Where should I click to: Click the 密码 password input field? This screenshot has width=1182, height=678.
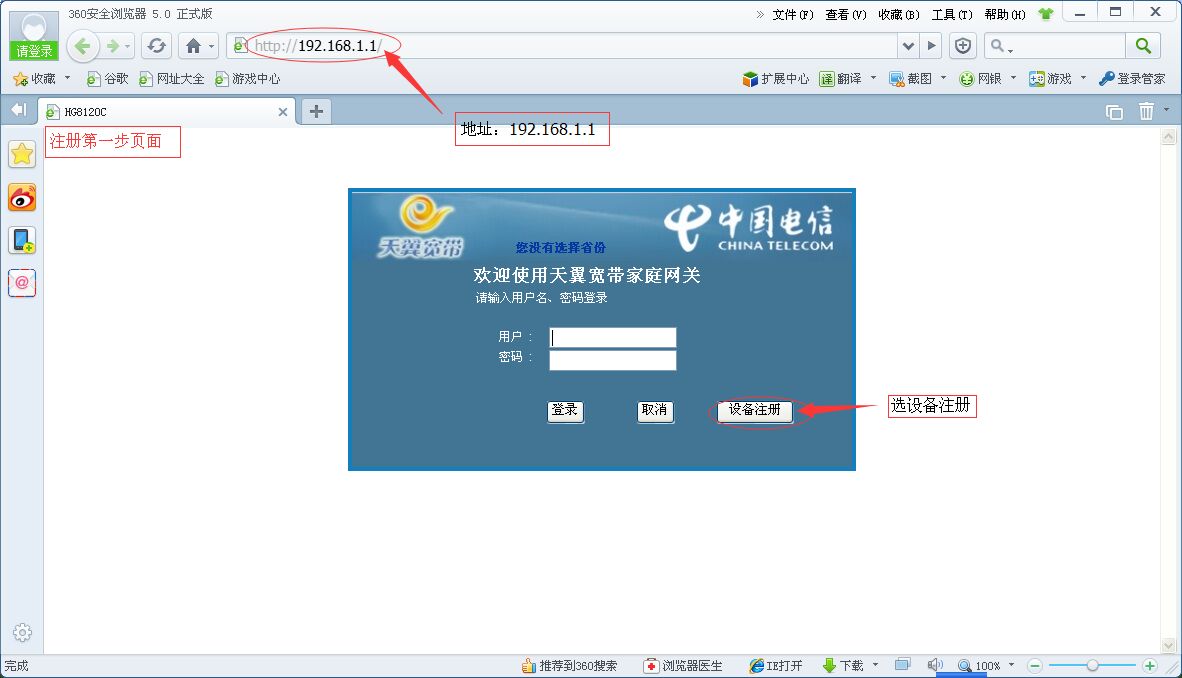pos(612,360)
